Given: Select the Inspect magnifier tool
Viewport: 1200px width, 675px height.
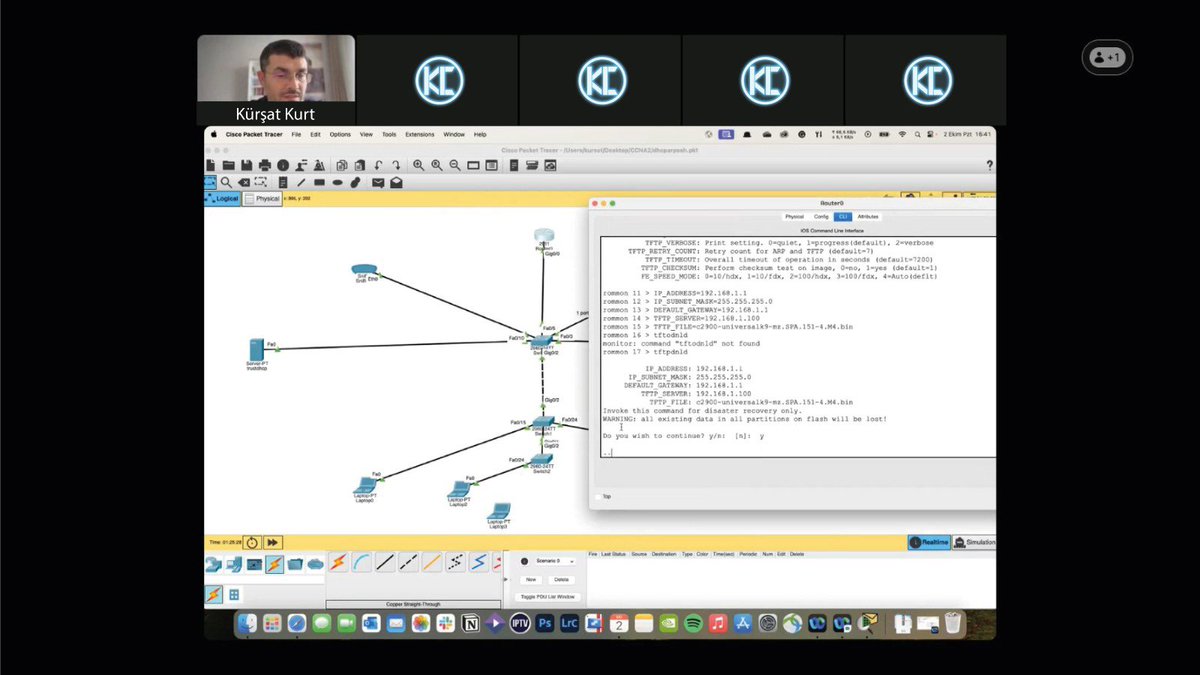Looking at the screenshot, I should click(226, 182).
